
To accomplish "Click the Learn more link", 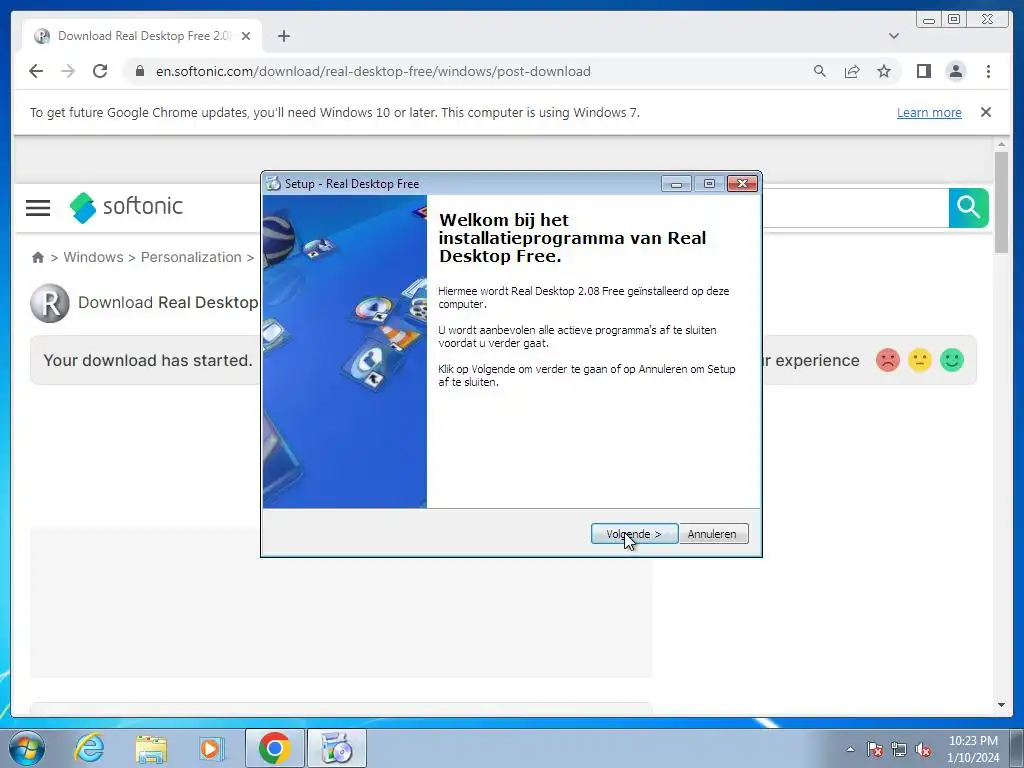I will coord(929,112).
